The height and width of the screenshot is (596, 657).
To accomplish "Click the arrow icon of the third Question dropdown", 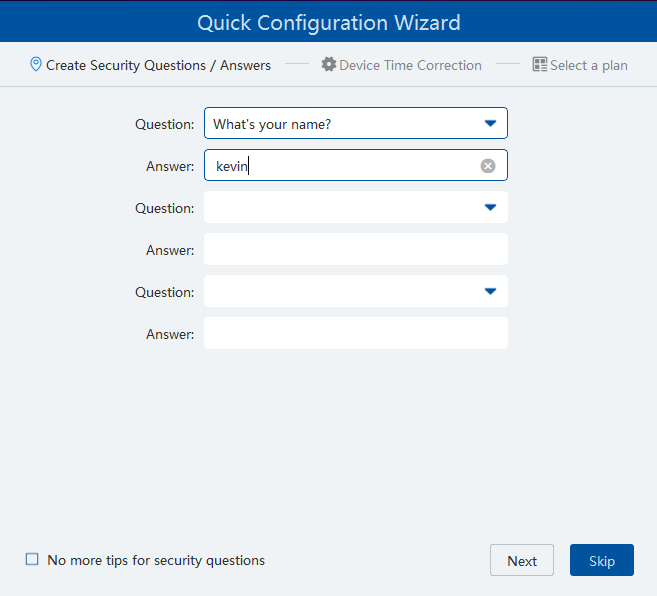I will pos(490,292).
